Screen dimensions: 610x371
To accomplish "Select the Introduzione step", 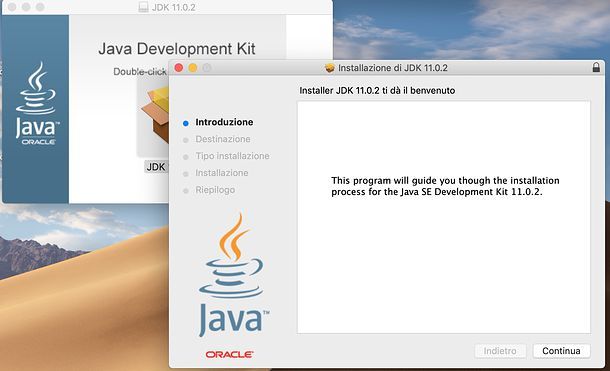I will click(224, 122).
